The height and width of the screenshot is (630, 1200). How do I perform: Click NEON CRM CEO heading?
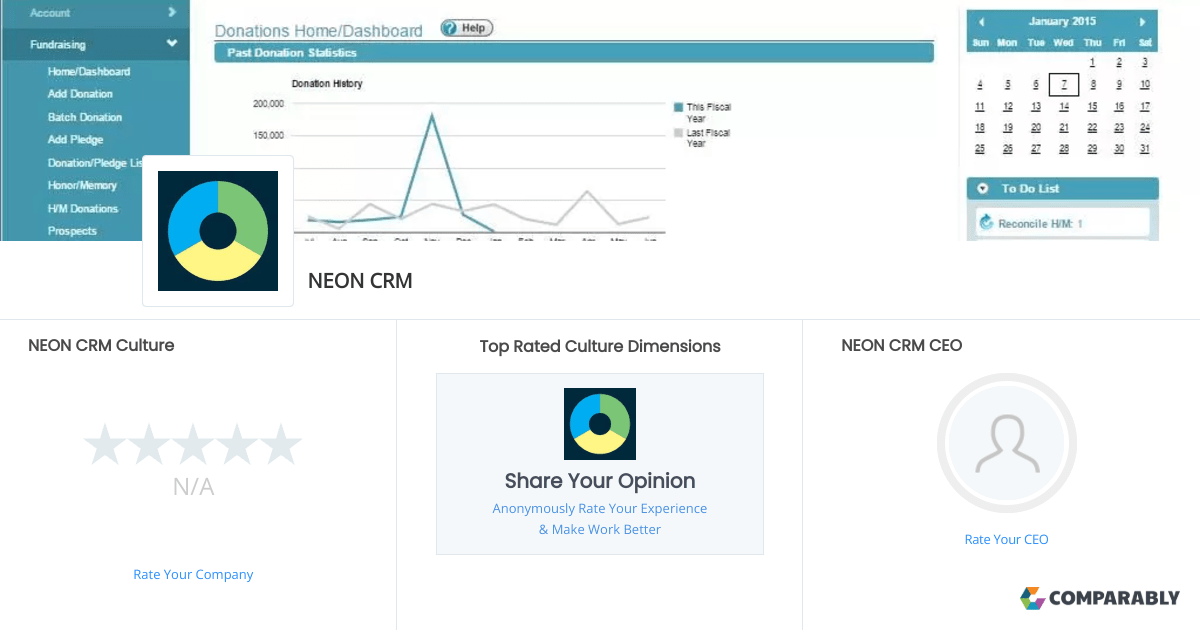coord(902,345)
